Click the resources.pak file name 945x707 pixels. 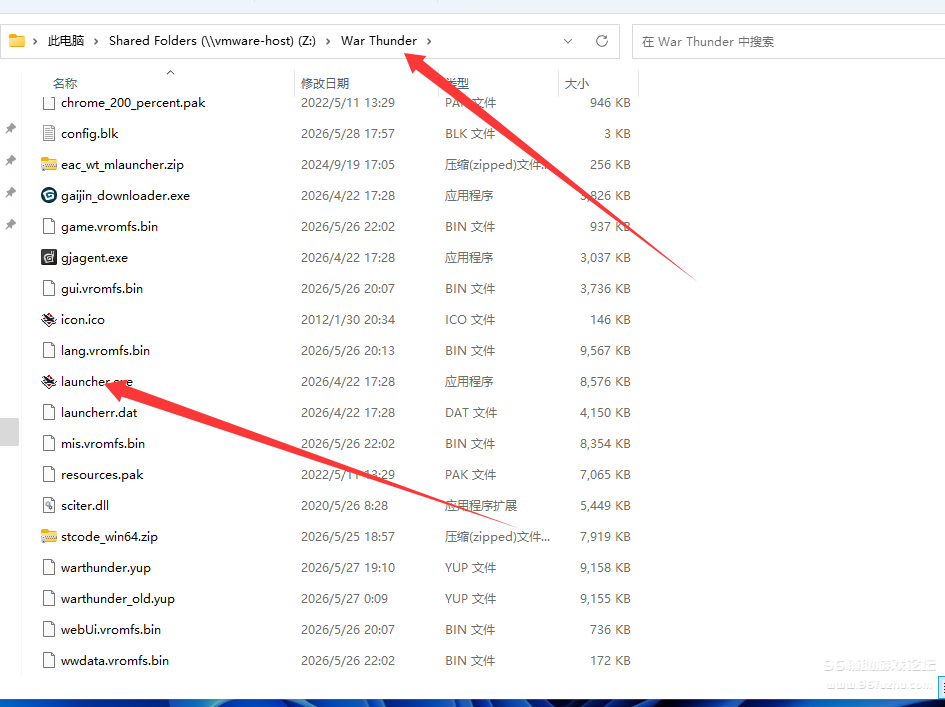click(102, 475)
